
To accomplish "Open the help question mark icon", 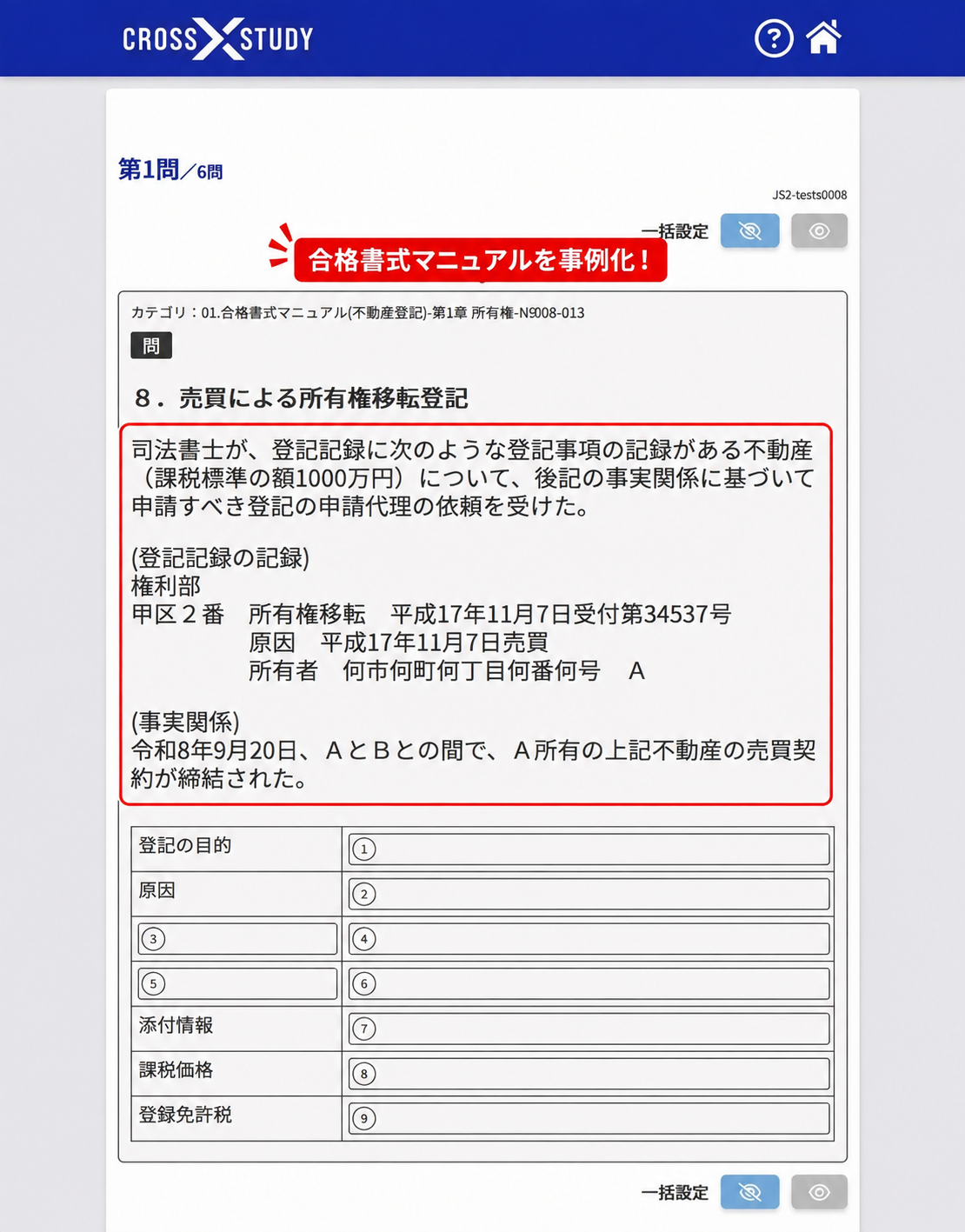I will (773, 38).
